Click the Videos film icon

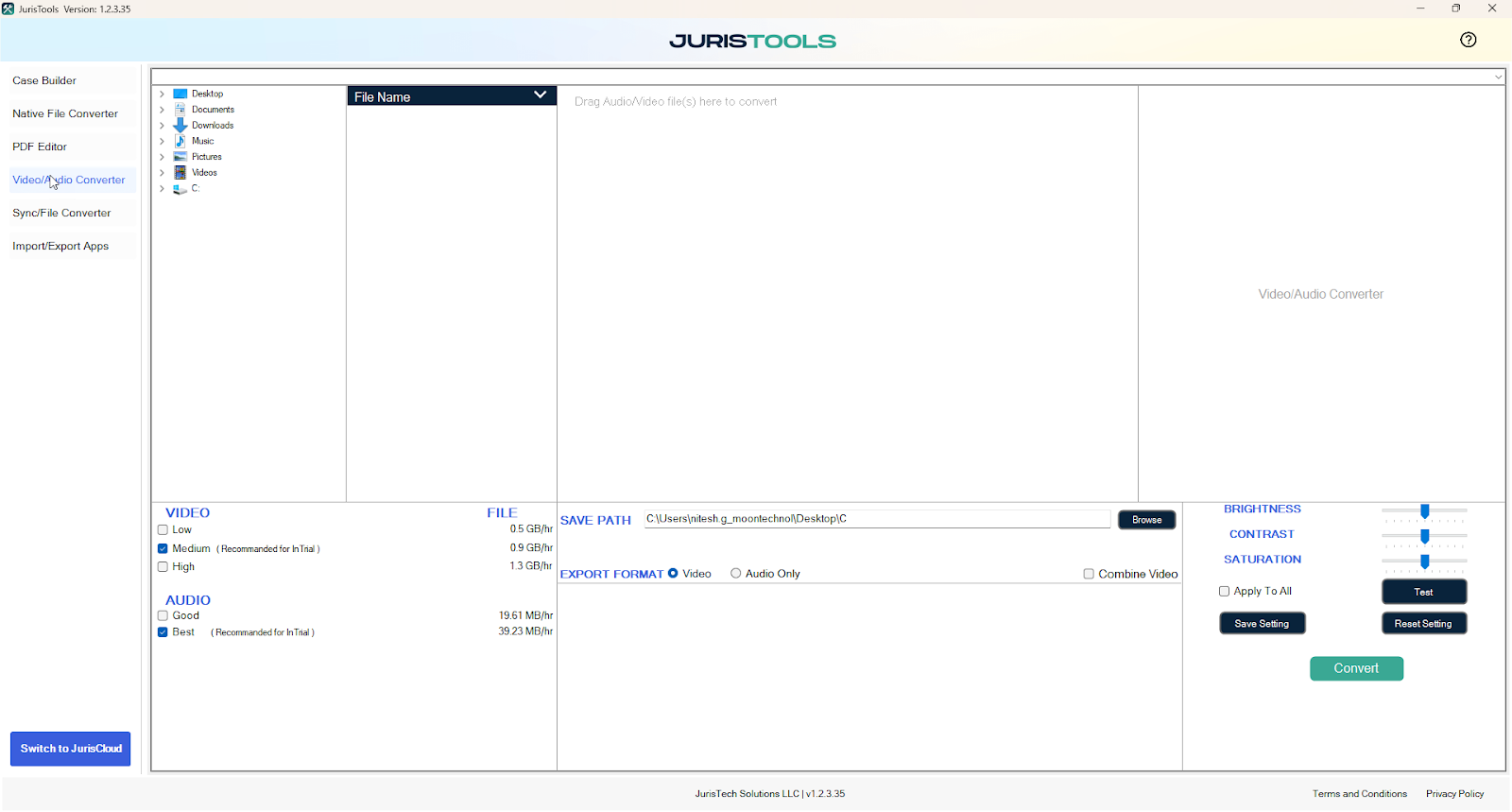[180, 173]
